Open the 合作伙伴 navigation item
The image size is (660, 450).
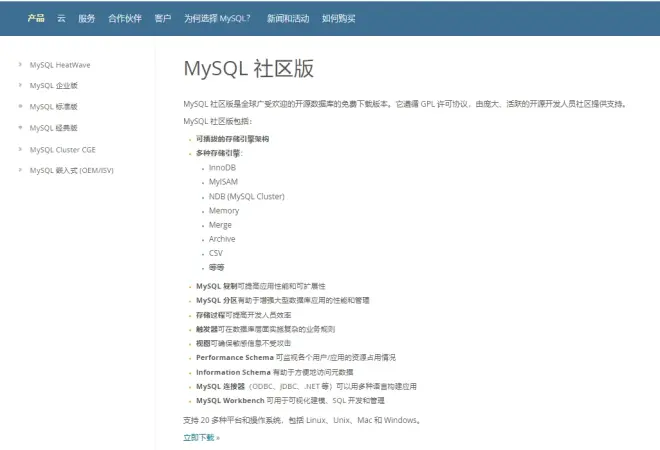coord(125,18)
